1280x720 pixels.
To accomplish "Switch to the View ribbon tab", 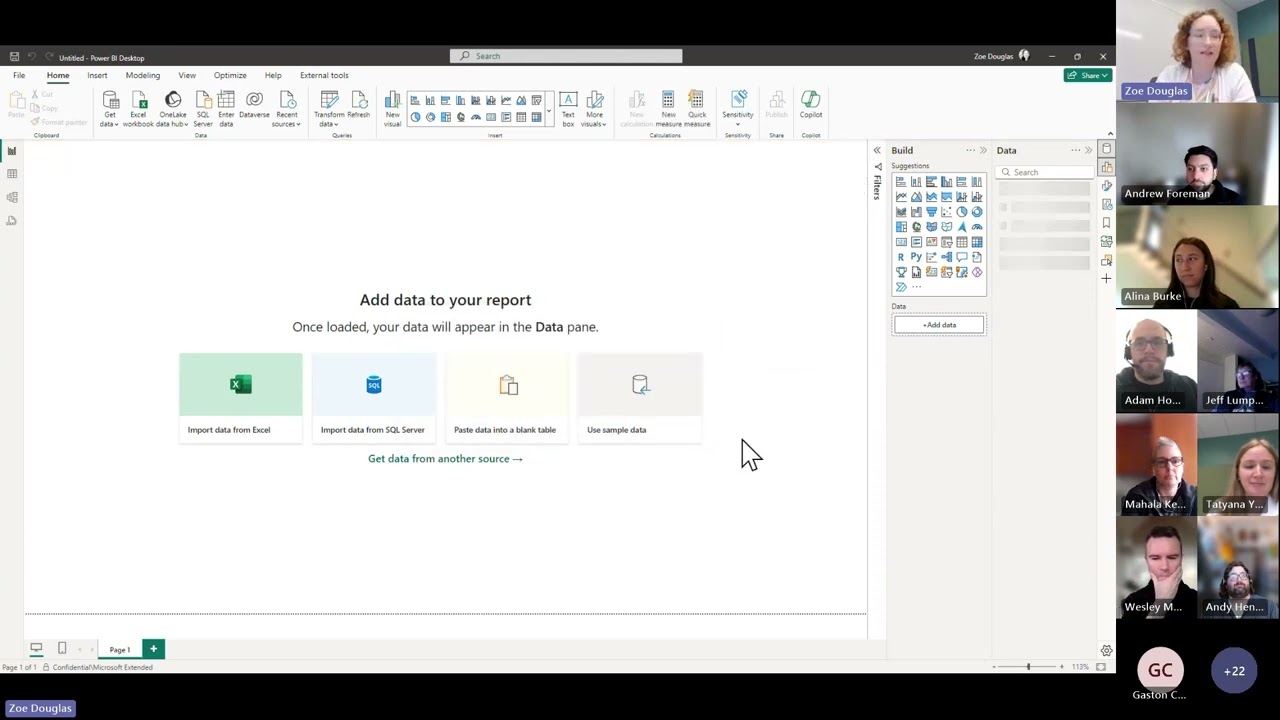I will [x=187, y=75].
